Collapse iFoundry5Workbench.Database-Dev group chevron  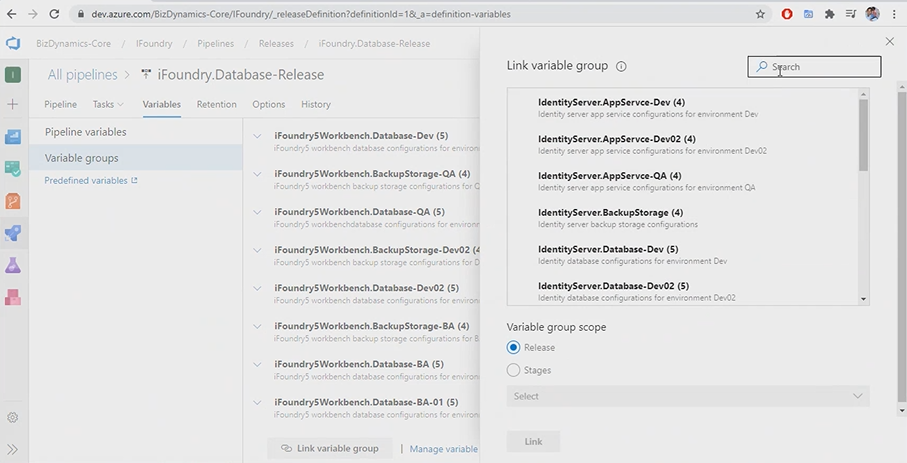click(x=257, y=136)
